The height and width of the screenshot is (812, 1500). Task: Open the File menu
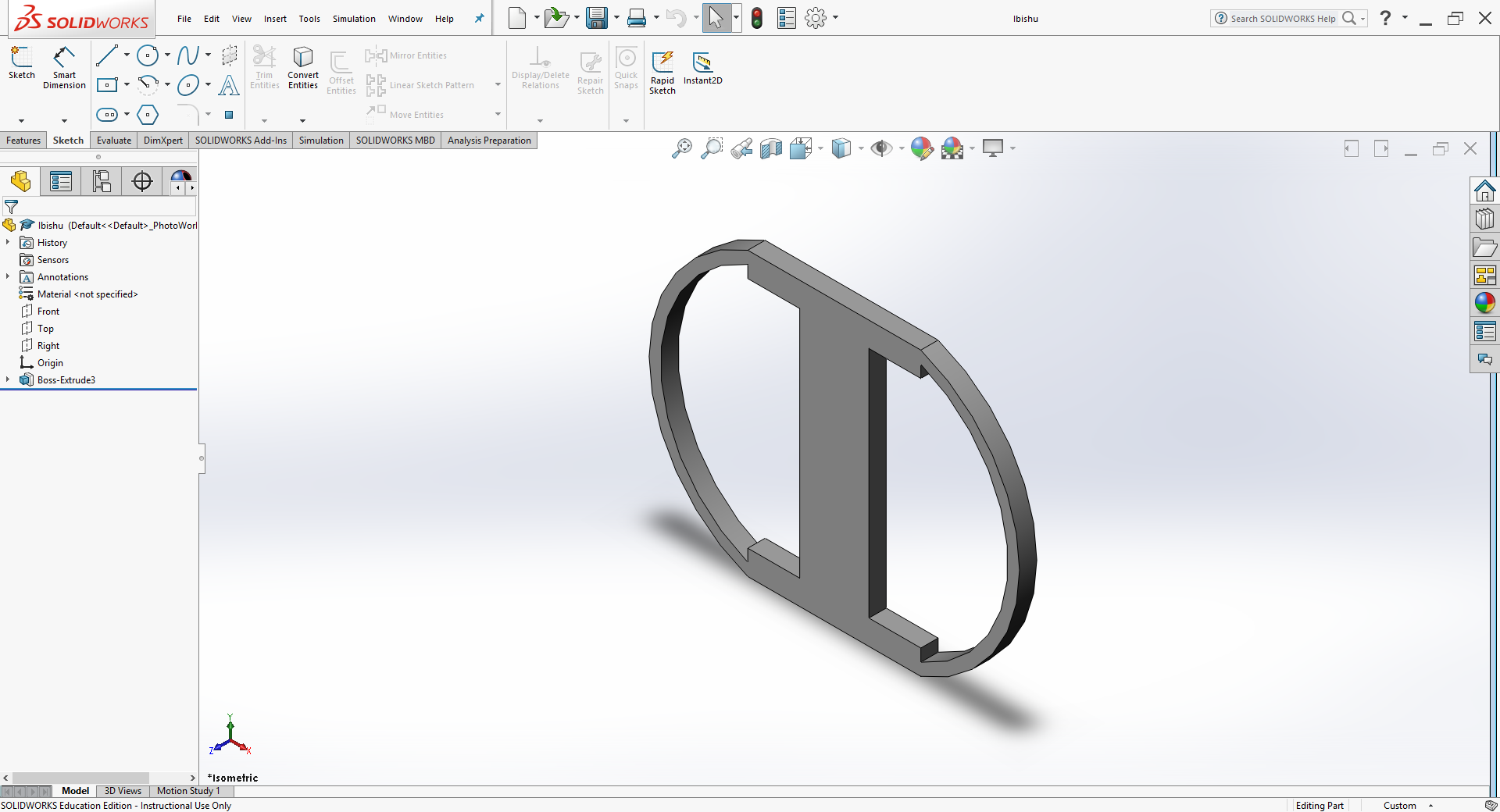(184, 19)
